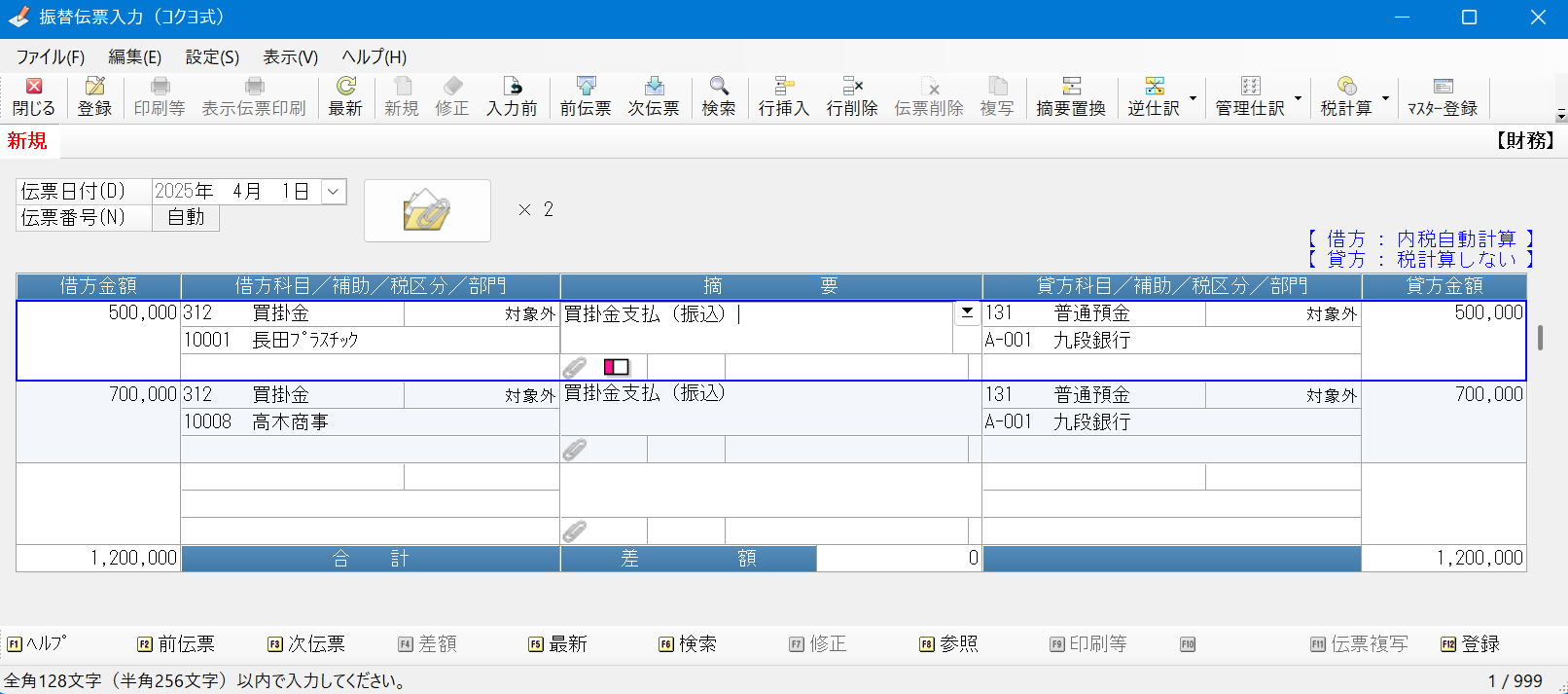
Task: Click the 伝票削除 toolbar icon
Action: (x=929, y=97)
